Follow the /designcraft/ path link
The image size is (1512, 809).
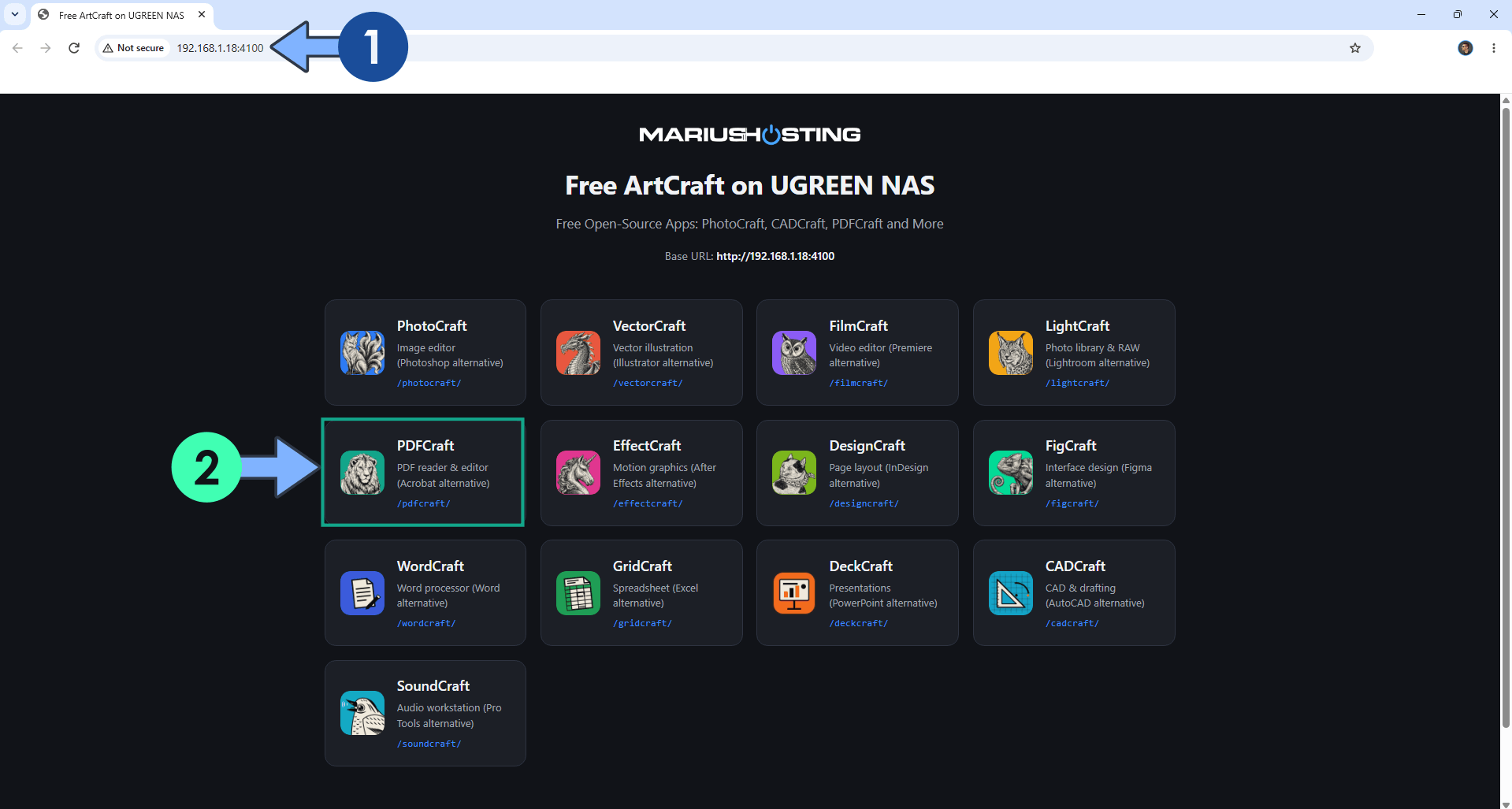tap(864, 503)
